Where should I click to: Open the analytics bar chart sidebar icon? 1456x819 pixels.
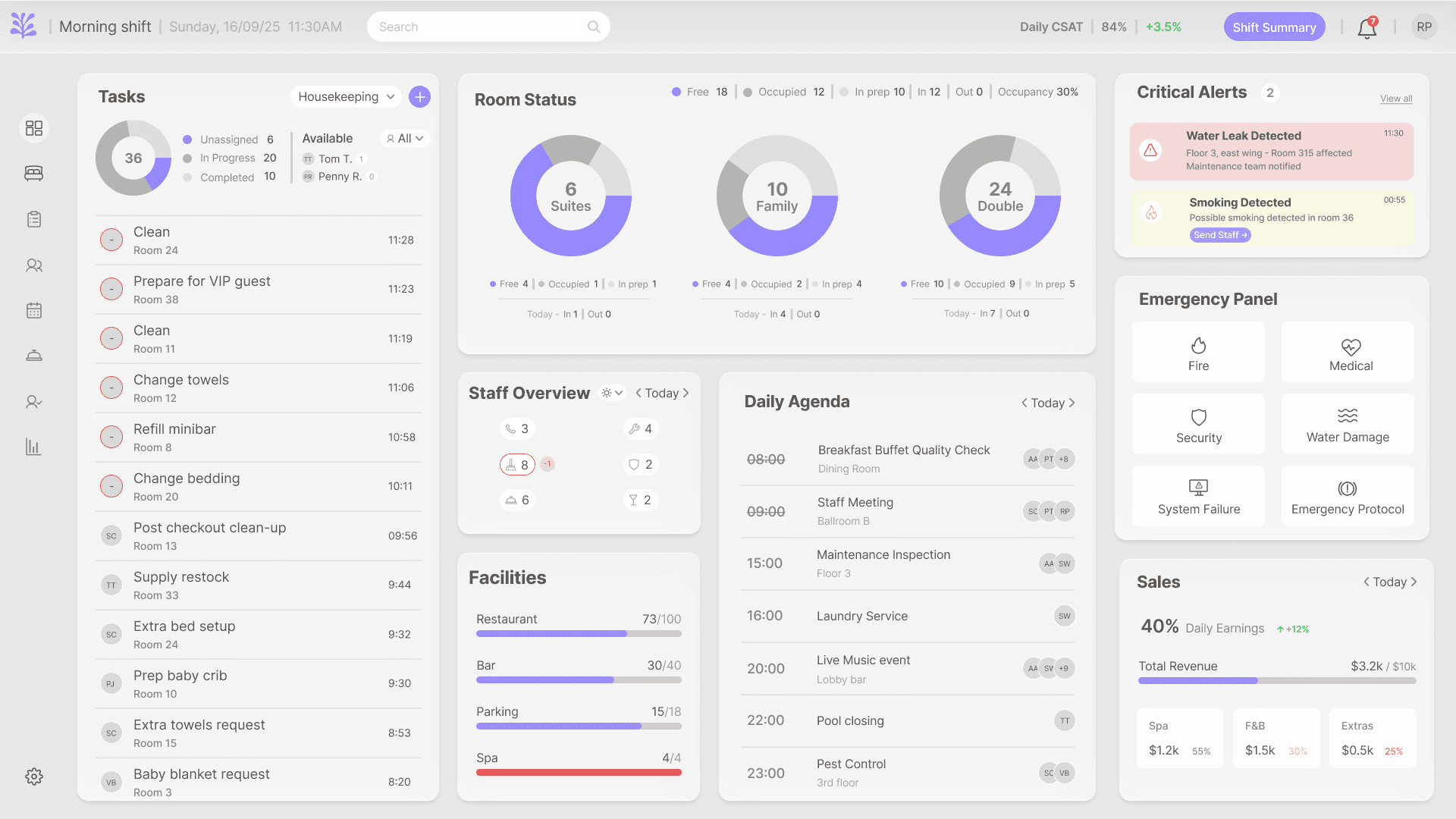(34, 447)
